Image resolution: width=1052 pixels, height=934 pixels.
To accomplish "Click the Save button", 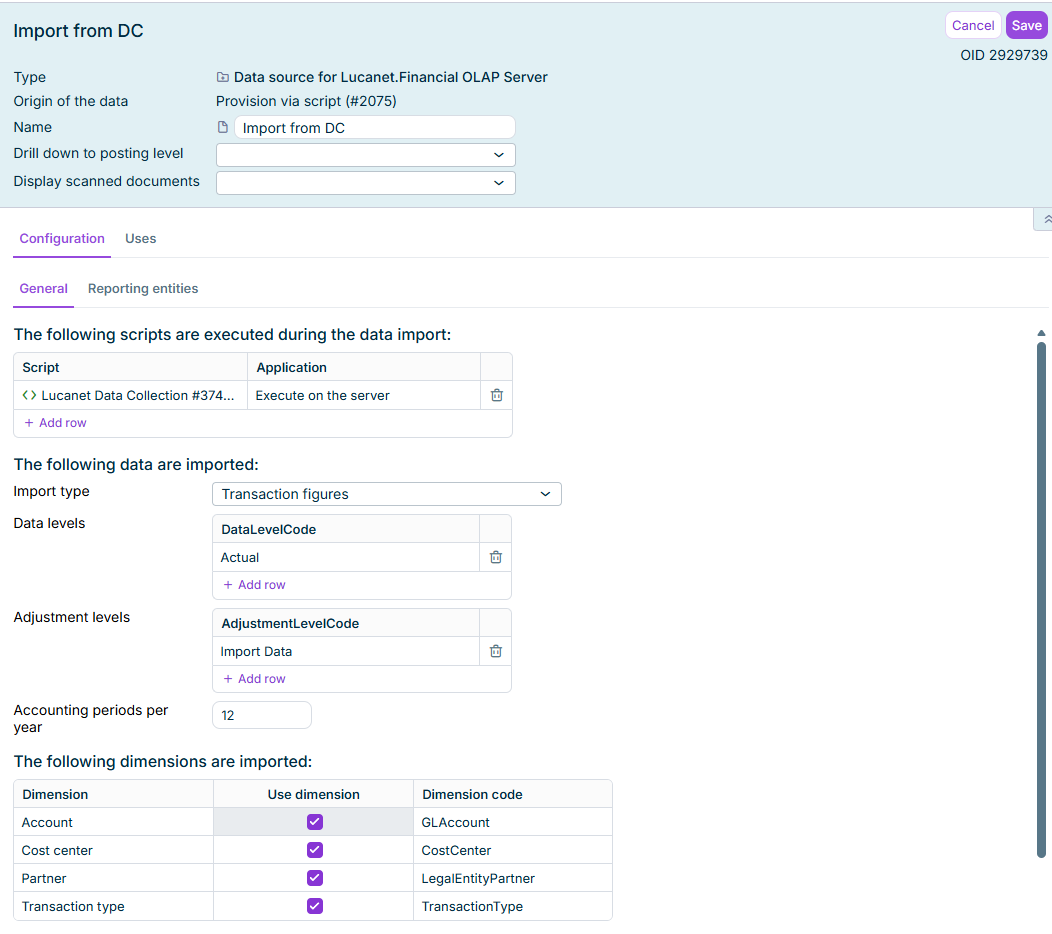I will [1027, 25].
